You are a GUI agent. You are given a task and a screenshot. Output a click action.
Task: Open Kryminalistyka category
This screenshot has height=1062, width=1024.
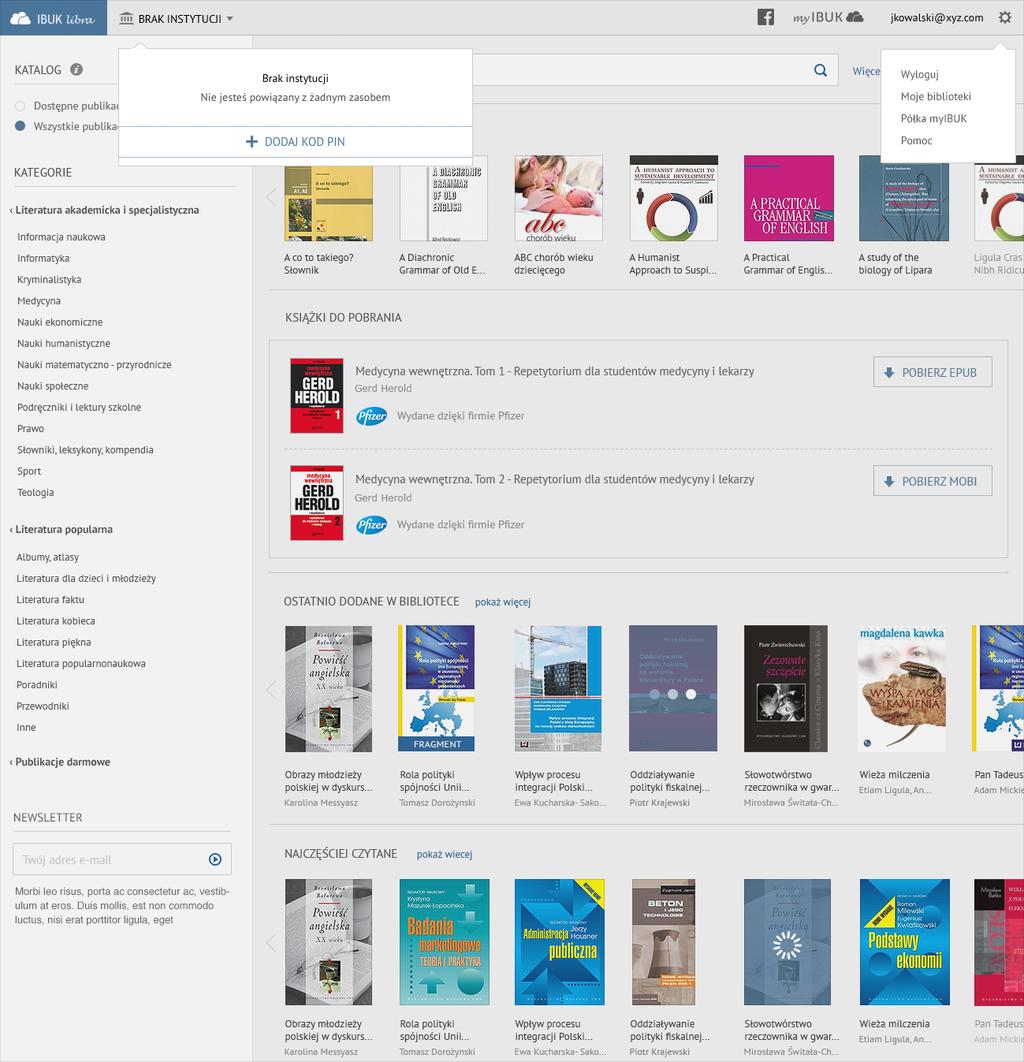49,280
